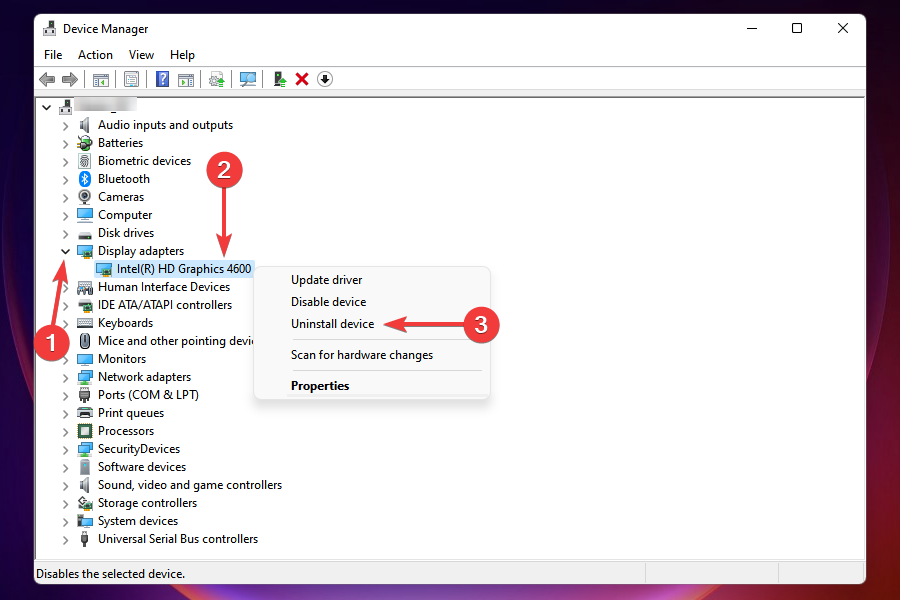Click the Properties sheet toolbar icon
The image size is (900, 600).
click(x=131, y=79)
